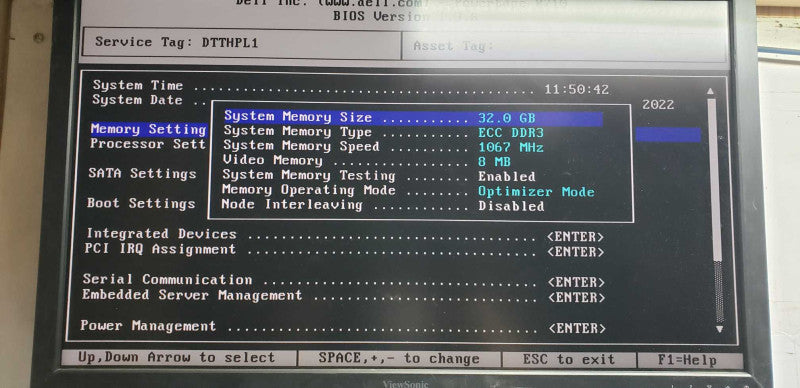Select the System Time row
Screen dimensions: 800x388
[x=351, y=87]
